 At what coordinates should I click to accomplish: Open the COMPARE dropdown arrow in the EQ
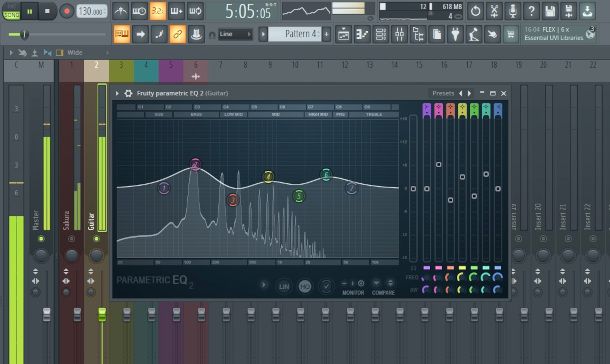point(376,283)
